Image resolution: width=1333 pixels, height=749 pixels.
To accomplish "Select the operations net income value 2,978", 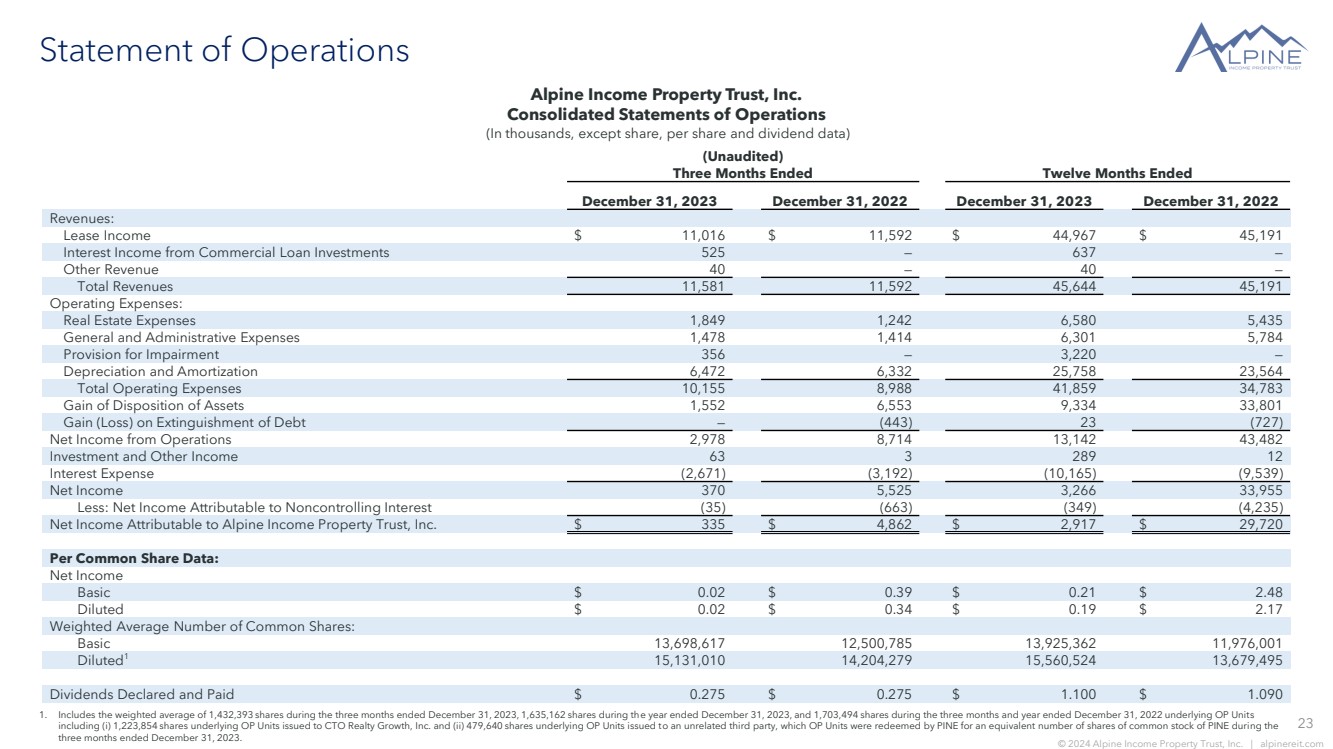I will pyautogui.click(x=706, y=439).
